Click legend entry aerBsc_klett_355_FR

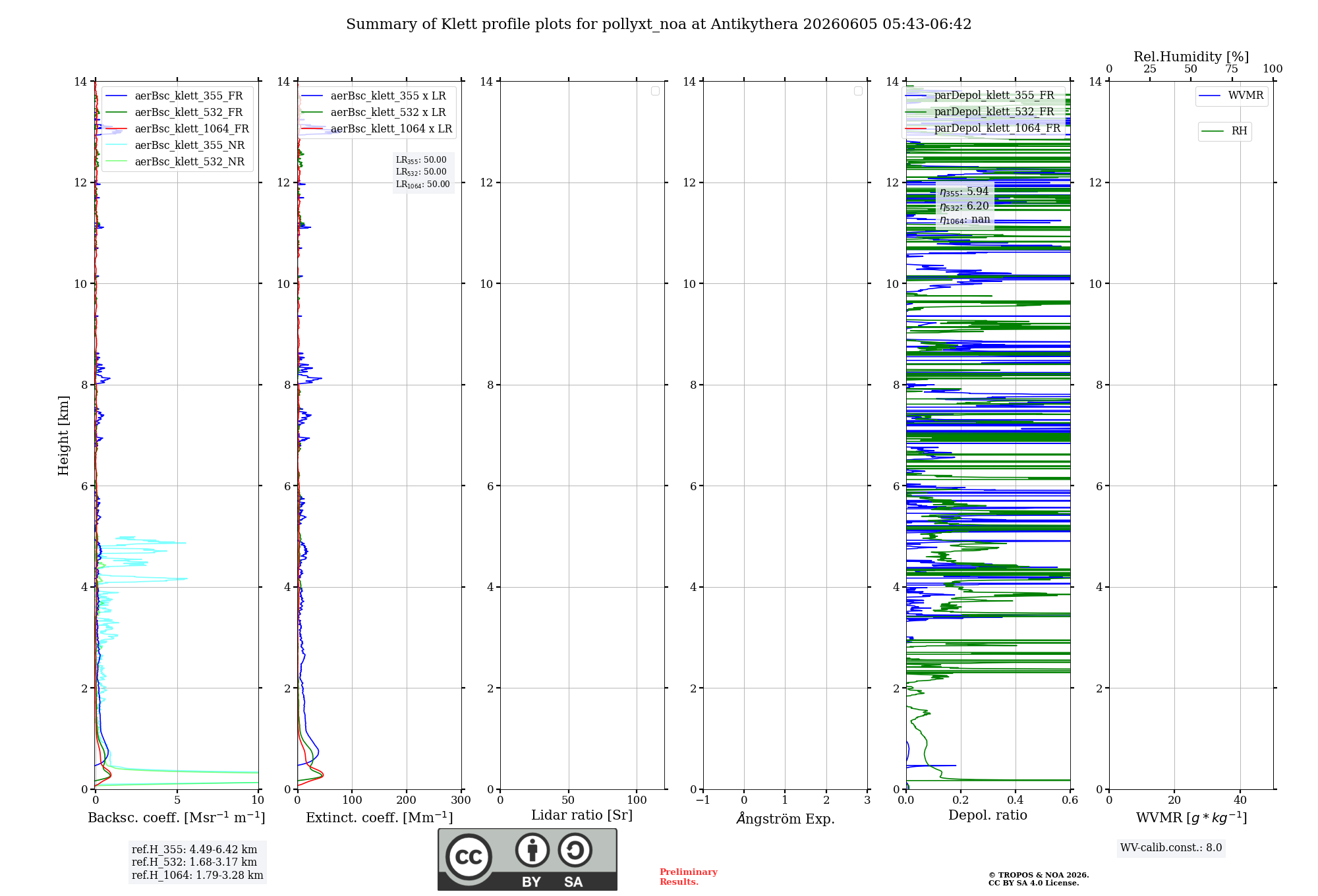click(x=188, y=96)
